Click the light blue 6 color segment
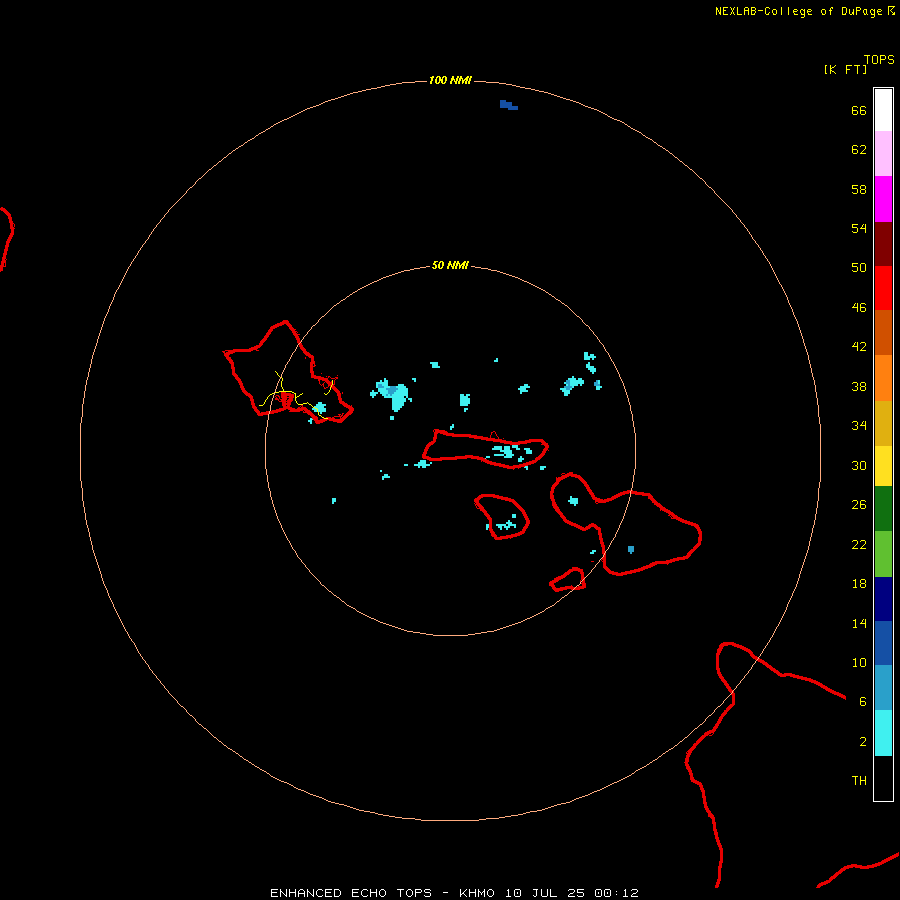Screen dimensions: 900x900 (883, 687)
